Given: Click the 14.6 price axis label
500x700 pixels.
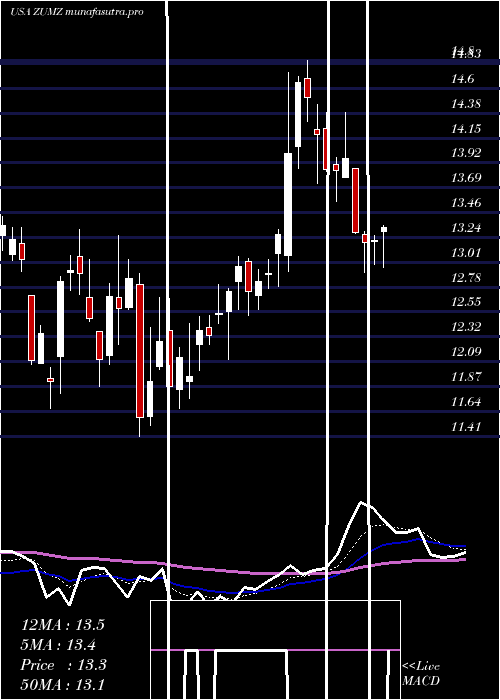Looking at the screenshot, I should click(462, 79).
